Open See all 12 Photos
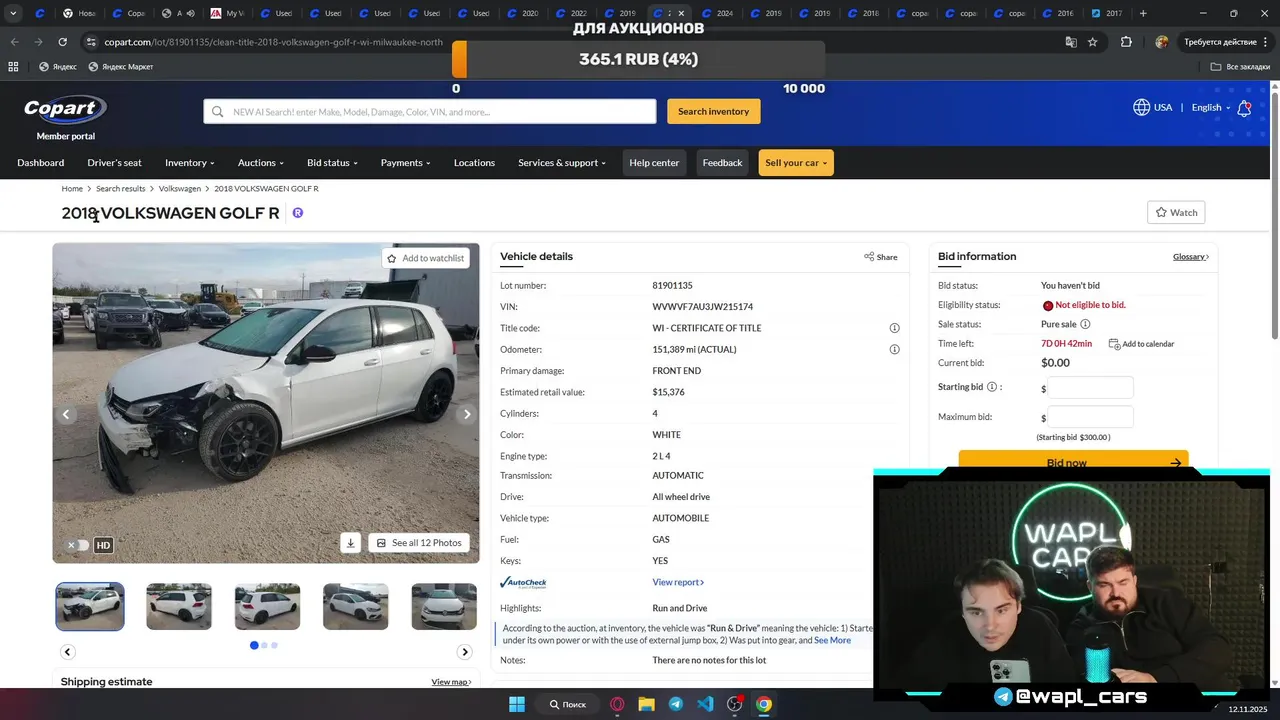1280x720 pixels. tap(419, 543)
